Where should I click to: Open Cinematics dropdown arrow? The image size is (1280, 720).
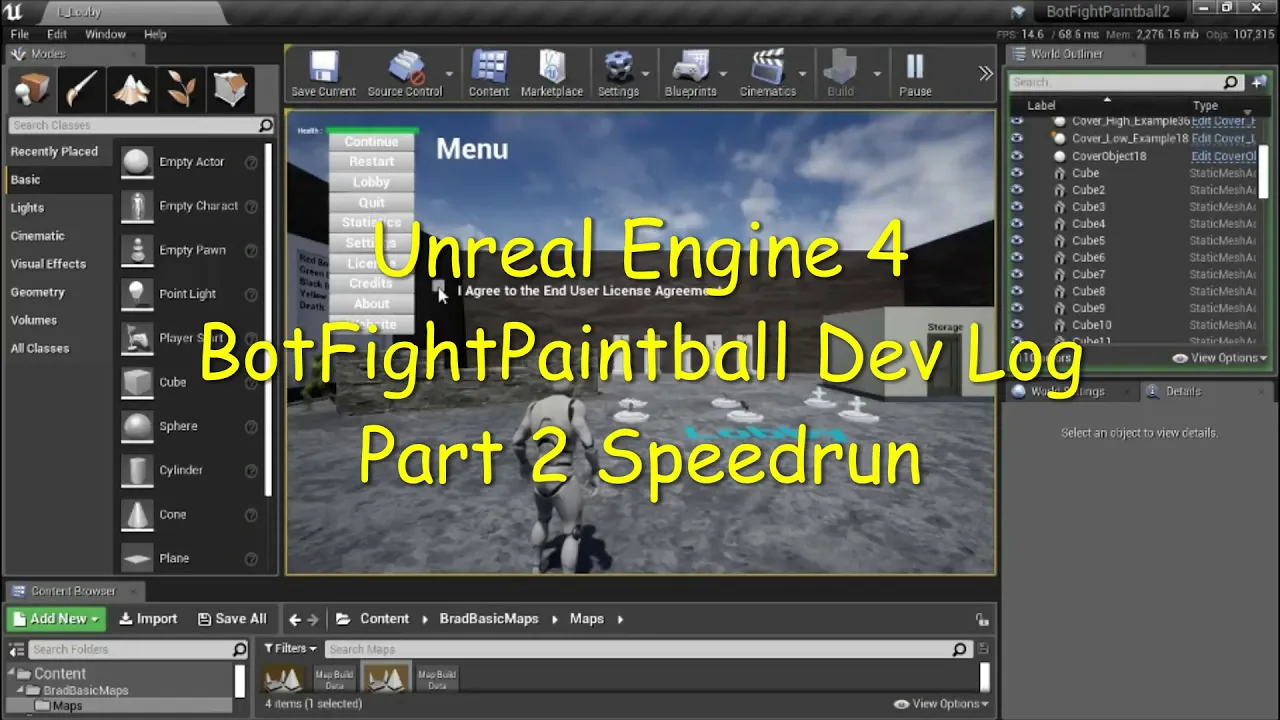coord(802,74)
